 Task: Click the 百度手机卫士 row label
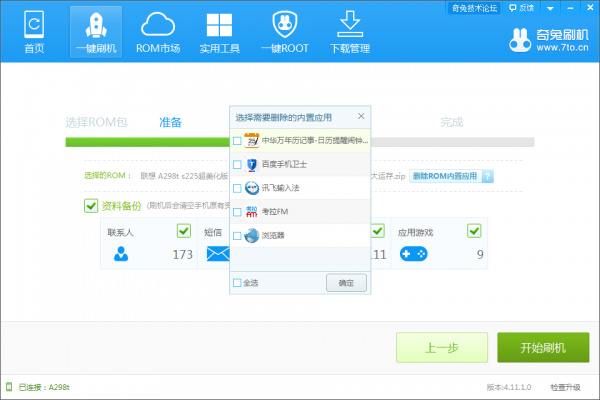click(284, 165)
